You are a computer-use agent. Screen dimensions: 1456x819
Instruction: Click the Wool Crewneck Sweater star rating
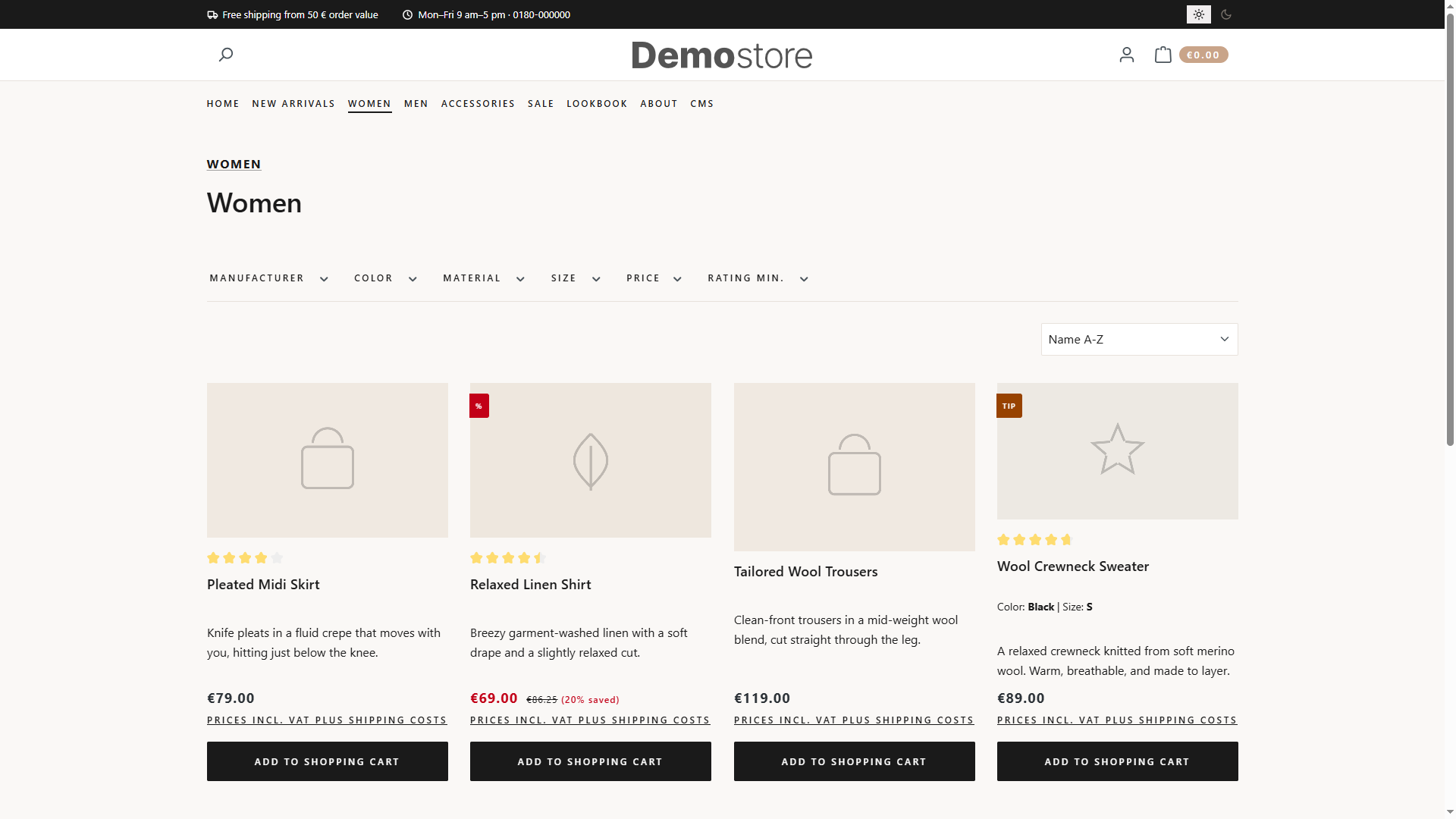coord(1035,540)
